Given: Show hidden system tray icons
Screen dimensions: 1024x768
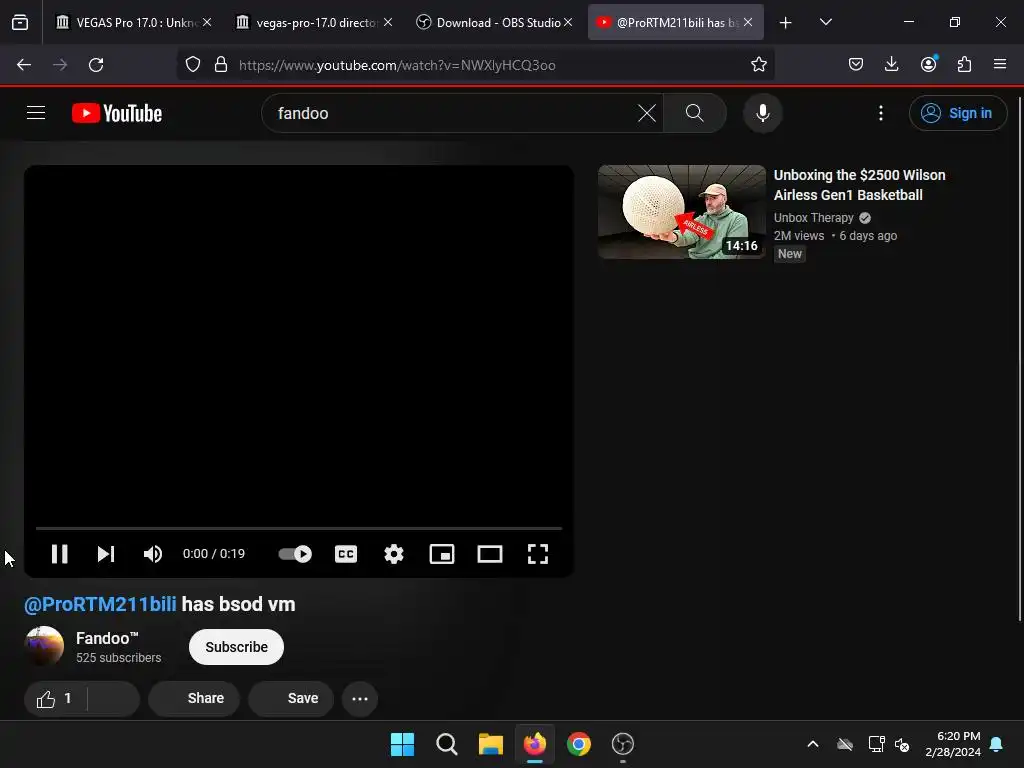Looking at the screenshot, I should 813,744.
